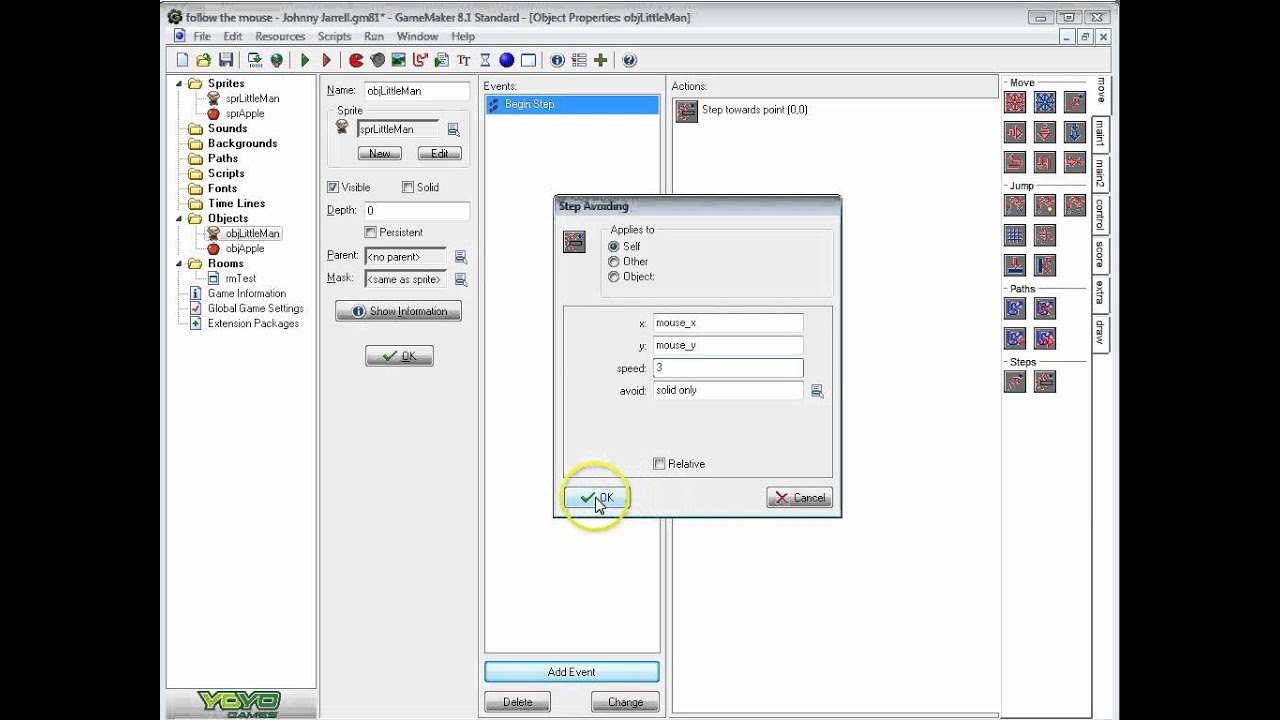Click the Add Event button

pos(572,672)
